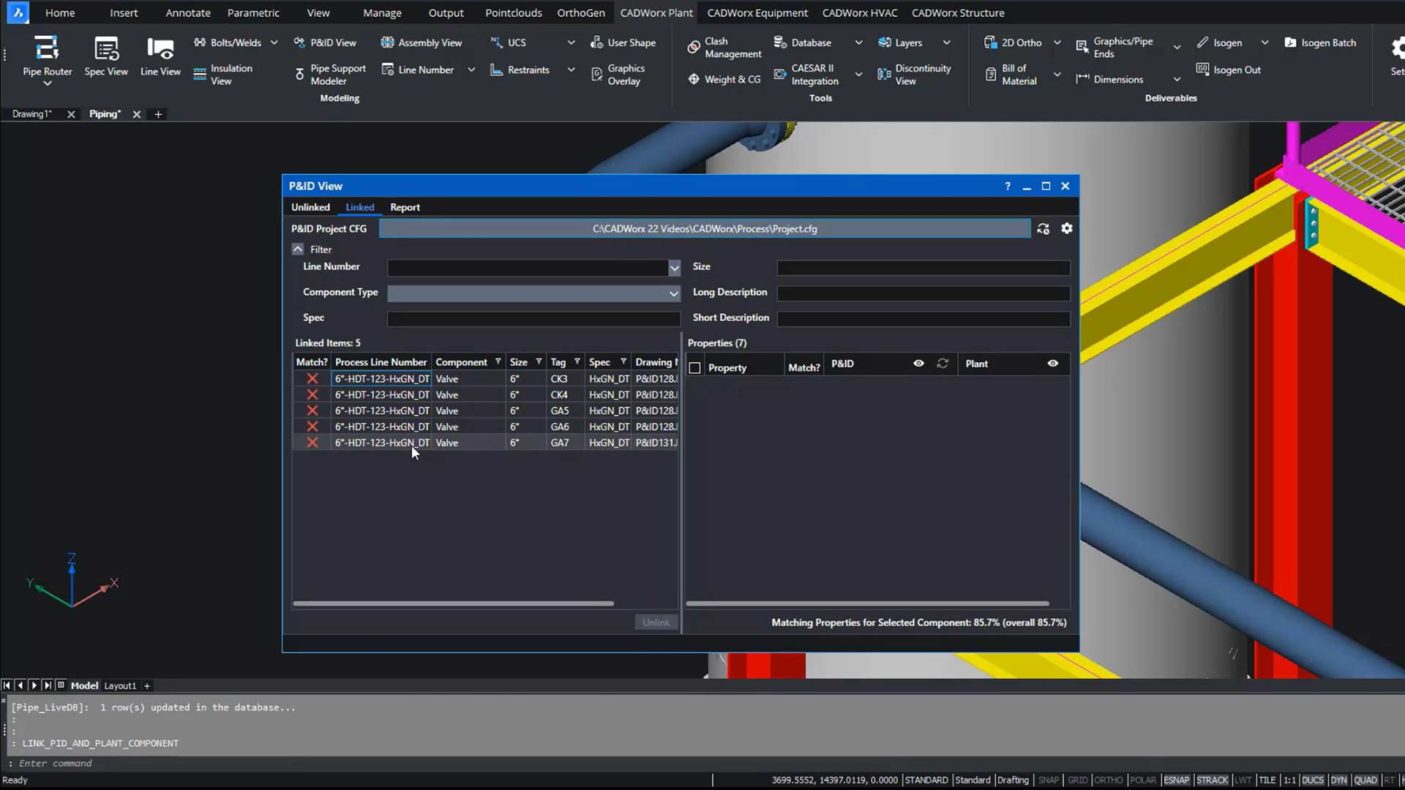This screenshot has width=1405, height=790.
Task: Toggle POLAR in status bar
Action: tap(1143, 780)
